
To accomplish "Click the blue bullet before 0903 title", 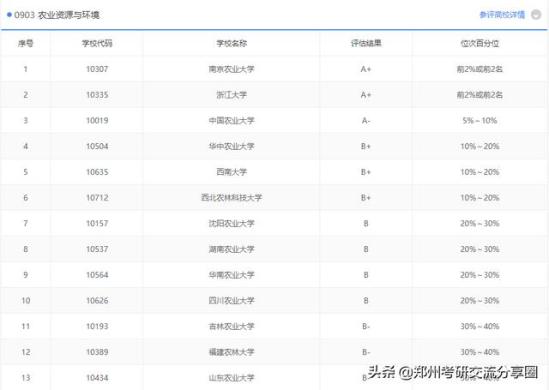I will click(x=9, y=15).
